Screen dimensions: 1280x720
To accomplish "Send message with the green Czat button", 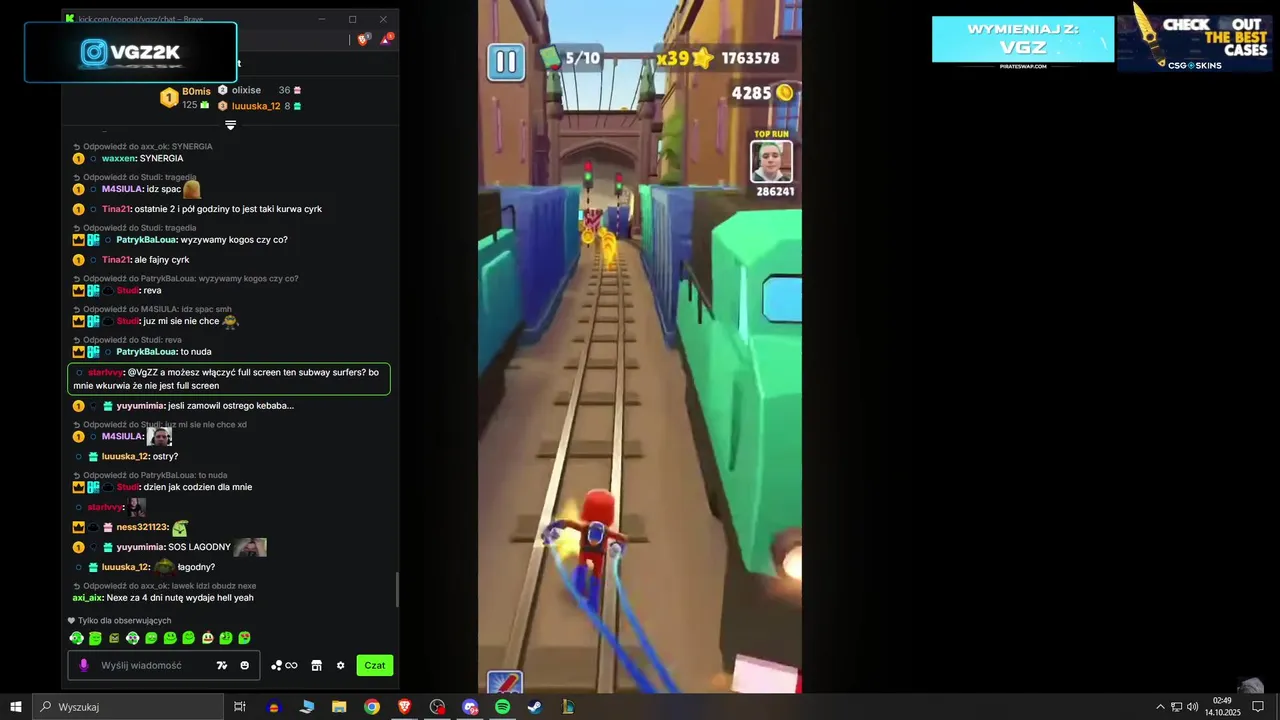I will pos(375,665).
